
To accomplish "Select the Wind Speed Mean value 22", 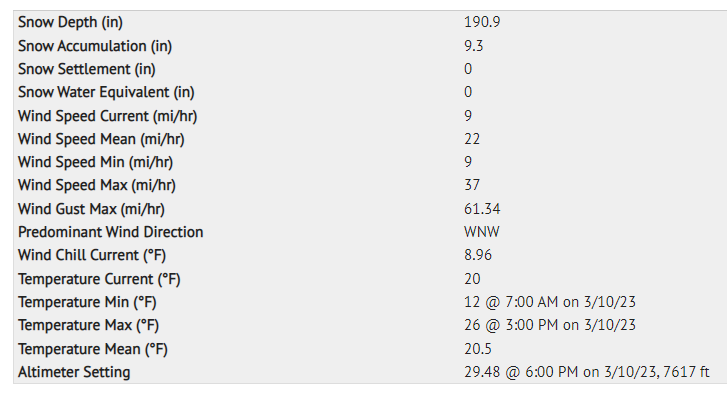I will [472, 139].
